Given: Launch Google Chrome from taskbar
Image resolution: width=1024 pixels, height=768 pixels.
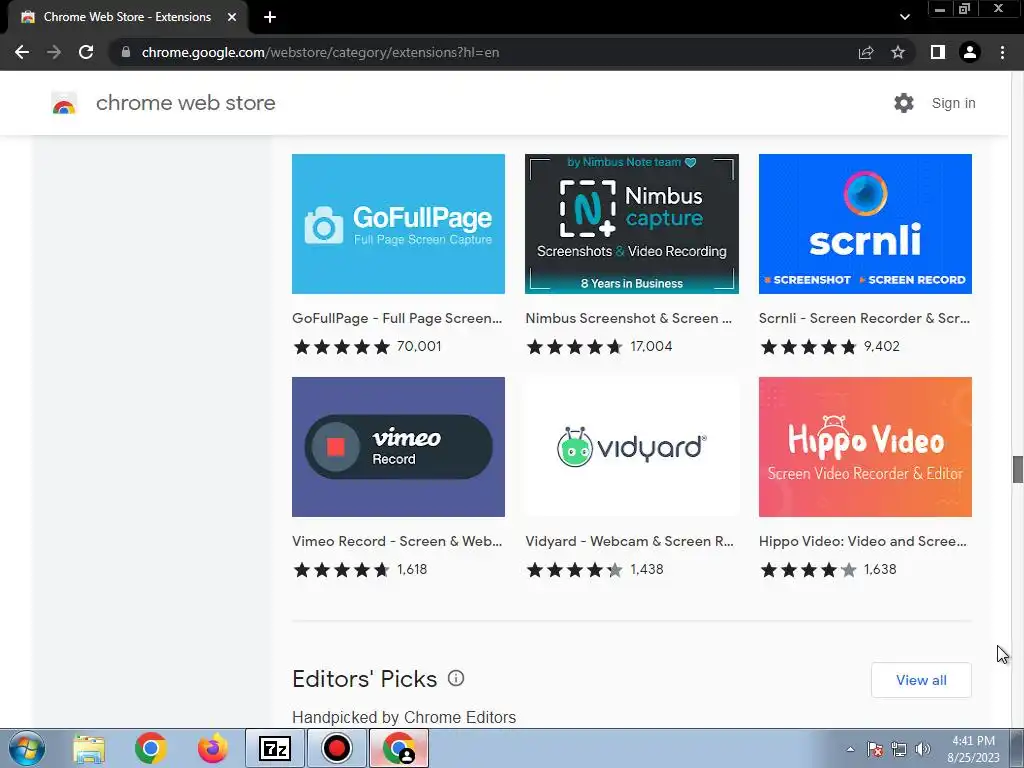Looking at the screenshot, I should [x=151, y=748].
